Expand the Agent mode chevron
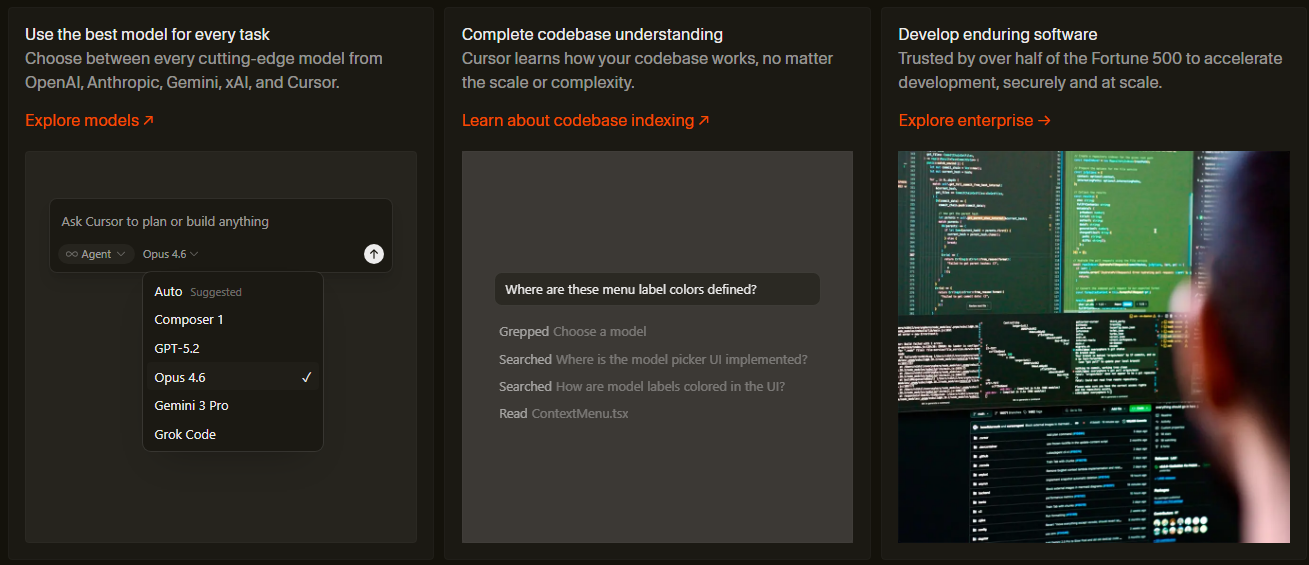 pos(121,254)
